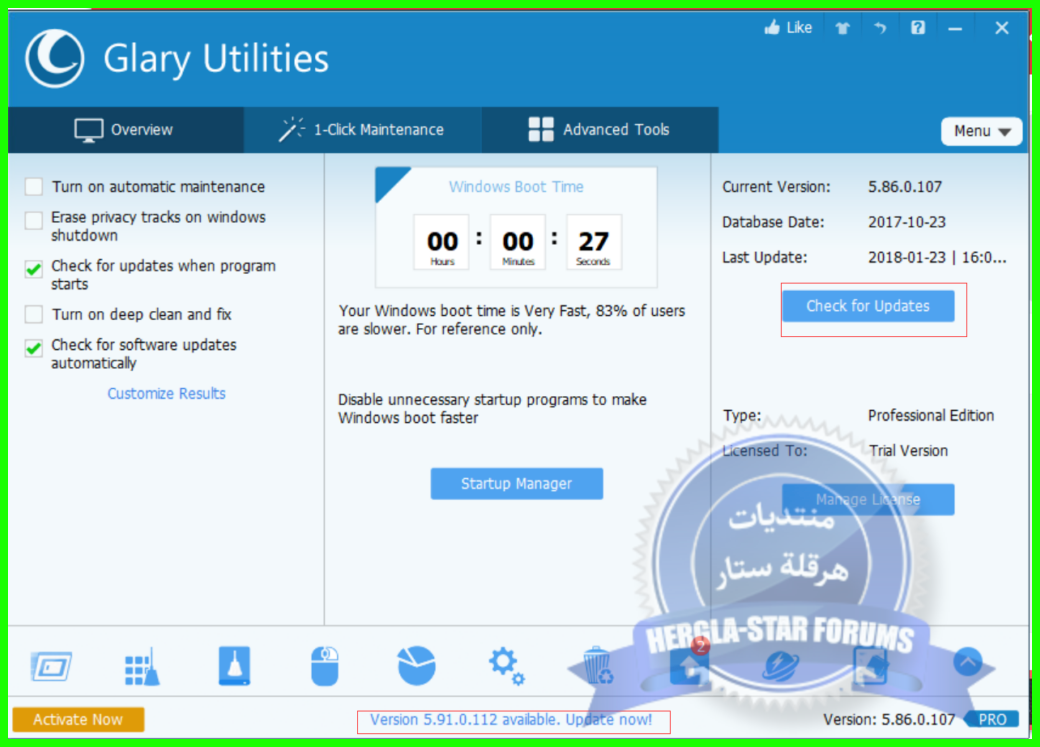Click the Like thumbs-up button
The width and height of the screenshot is (1040, 747).
[788, 27]
